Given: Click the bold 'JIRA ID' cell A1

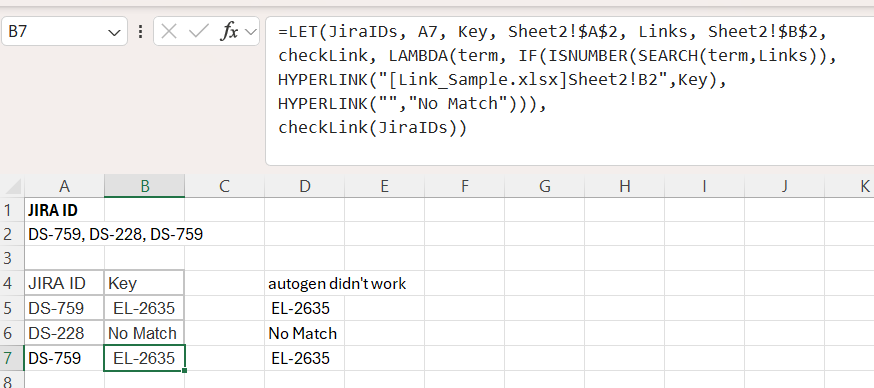Looking at the screenshot, I should pos(64,210).
